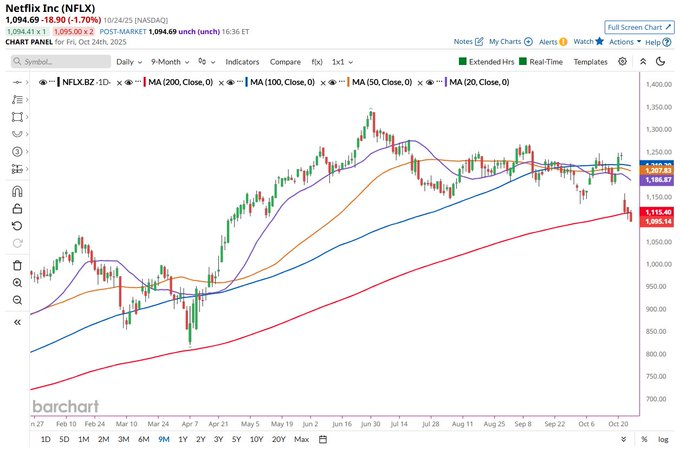The image size is (680, 449).
Task: Click the magnet snap tool icon
Action: coord(17,191)
